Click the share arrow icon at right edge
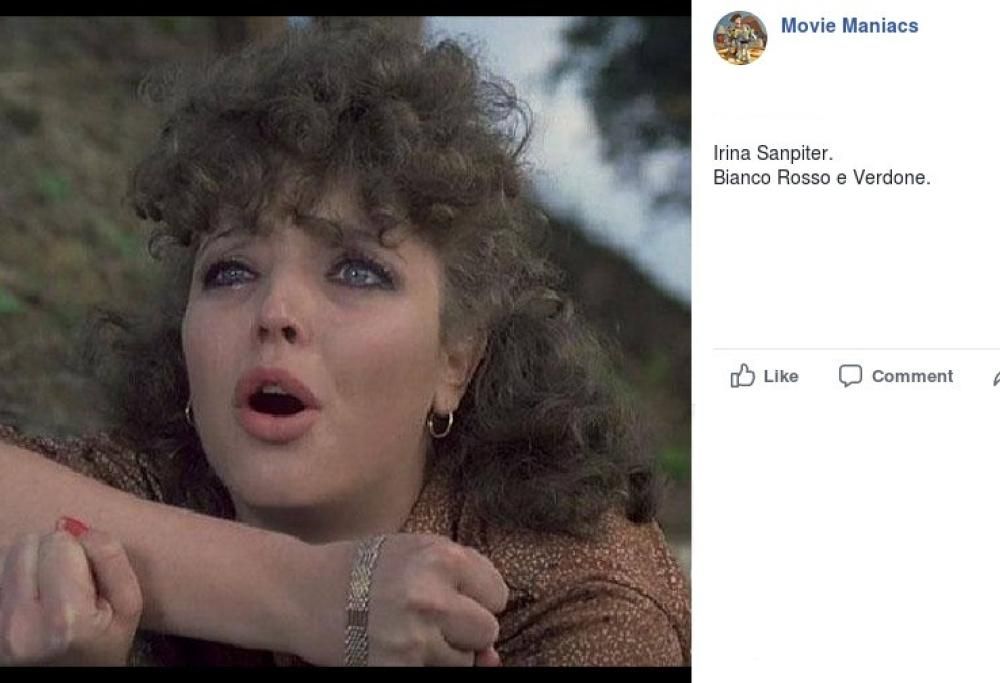 (x=995, y=377)
